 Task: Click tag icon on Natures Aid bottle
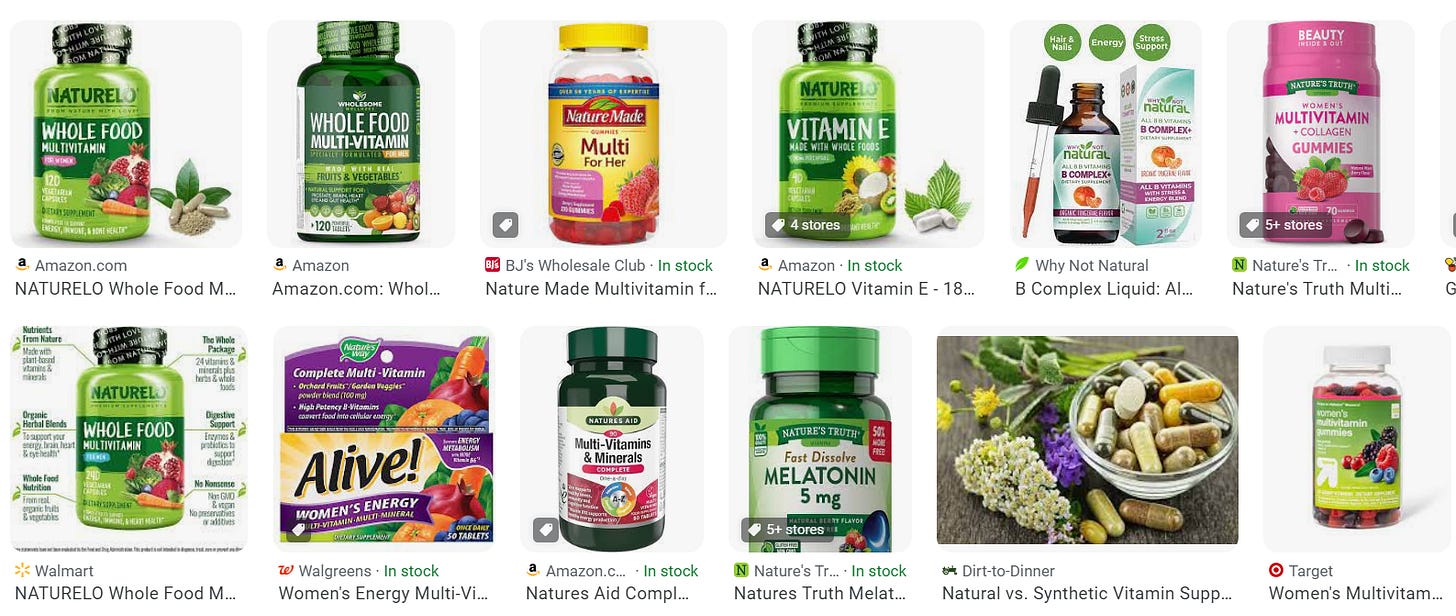pyautogui.click(x=546, y=530)
